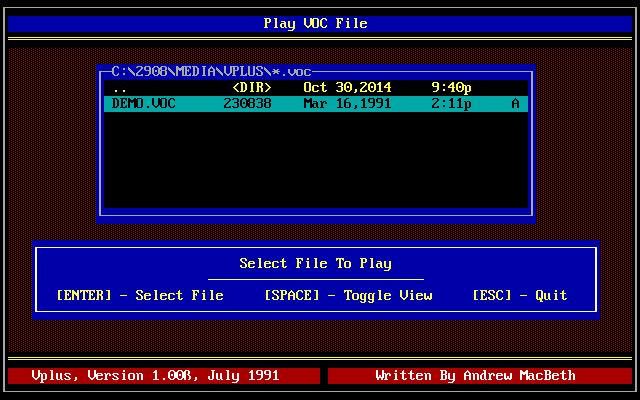Click the file path C:\2908\MEDIA\VPLUS\*.voc

click(x=211, y=72)
